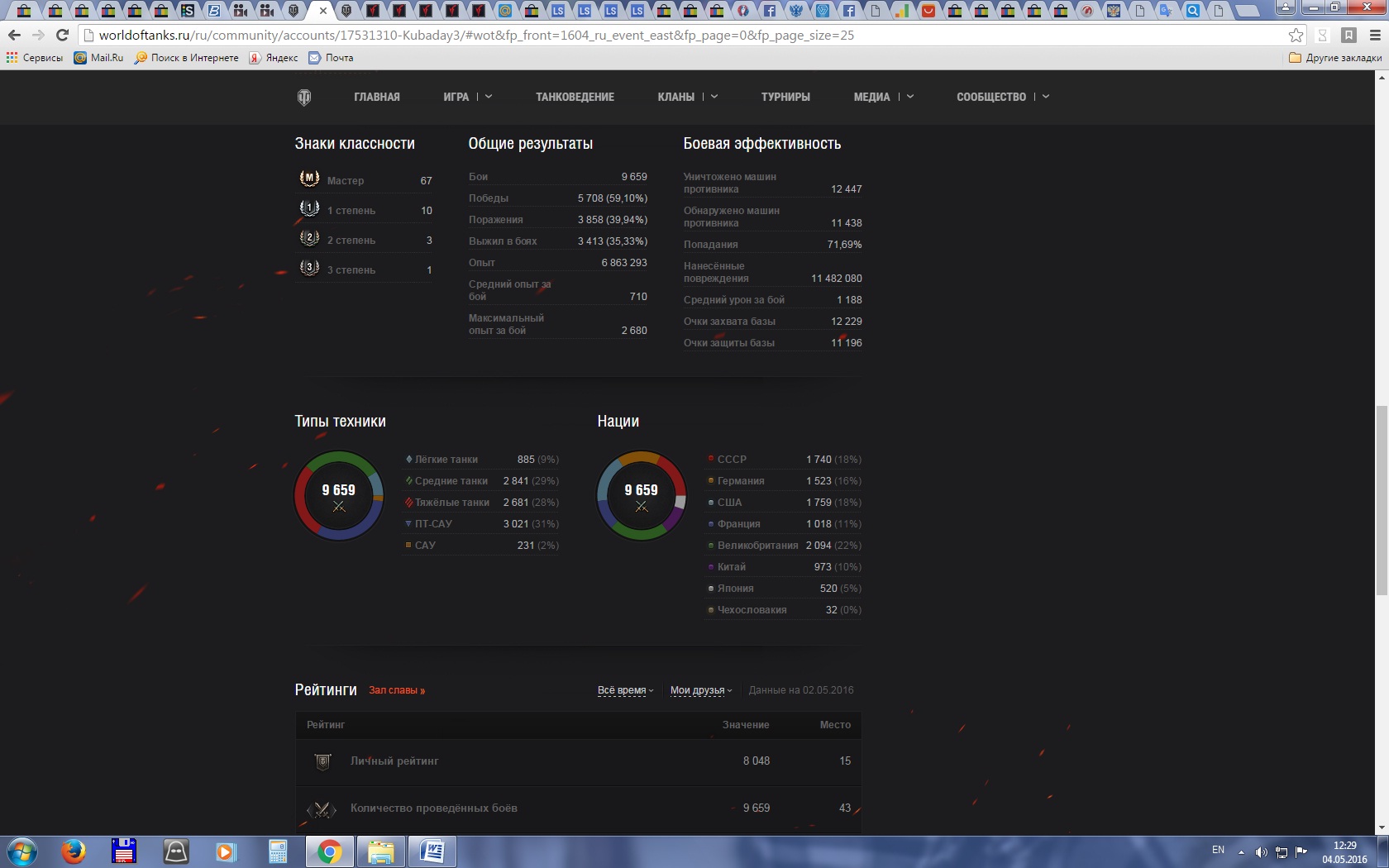This screenshot has height=868, width=1389.
Task: Open the floppy disk app on the taskbar
Action: click(124, 851)
